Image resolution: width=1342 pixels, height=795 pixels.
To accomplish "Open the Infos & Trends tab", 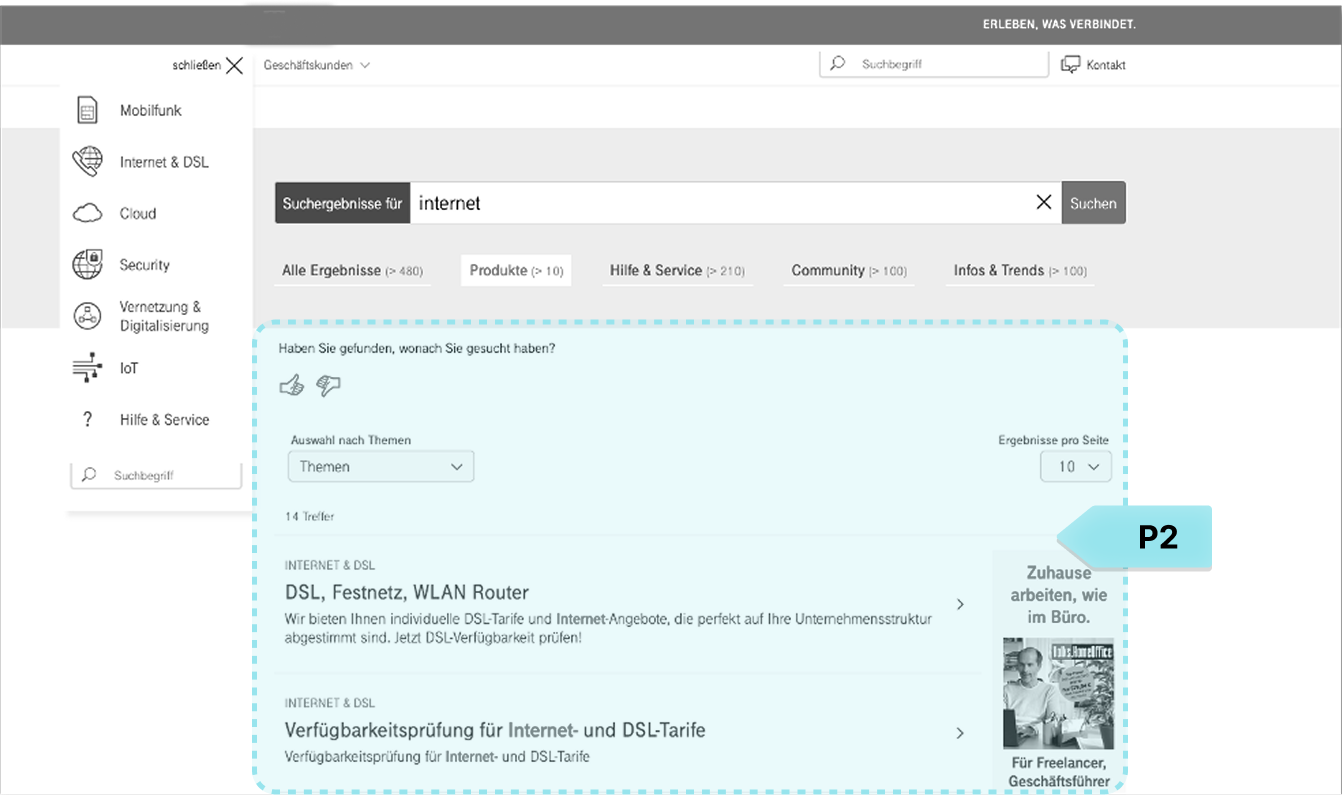I will 1020,271.
